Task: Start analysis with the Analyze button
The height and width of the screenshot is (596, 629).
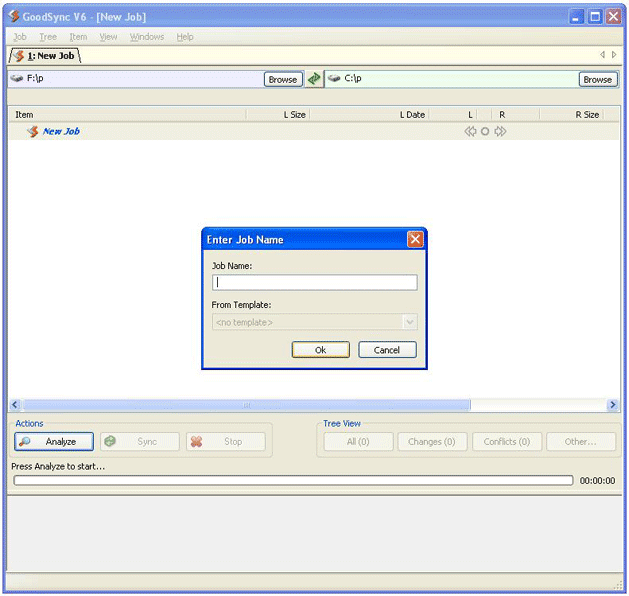Action: point(54,442)
